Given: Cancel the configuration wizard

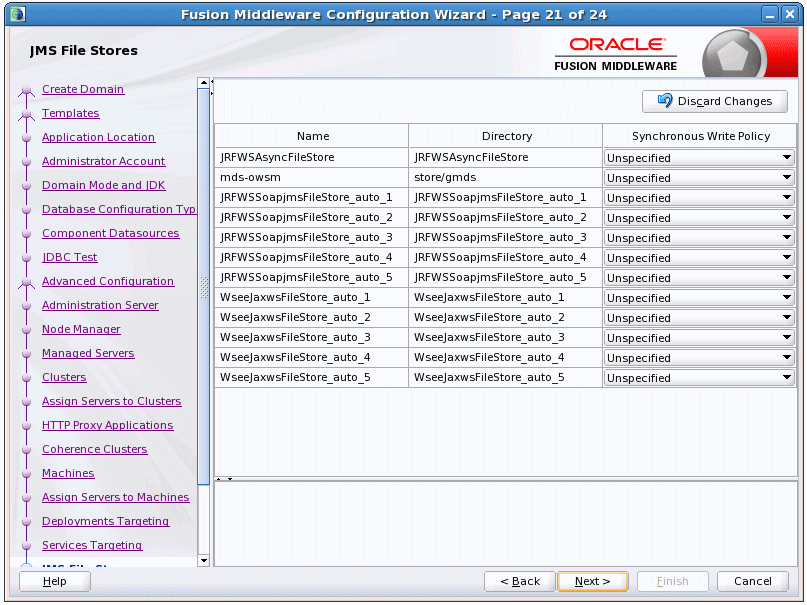Looking at the screenshot, I should 752,581.
